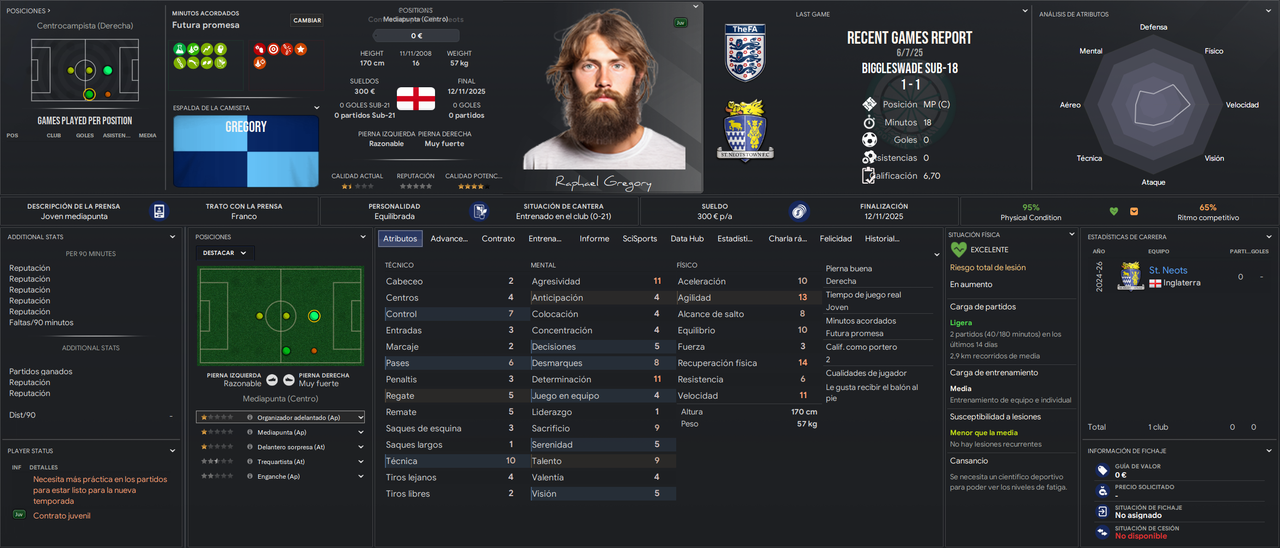Open the St. Neots club link
Viewport: 1280px width, 548px height.
[x=1168, y=270]
